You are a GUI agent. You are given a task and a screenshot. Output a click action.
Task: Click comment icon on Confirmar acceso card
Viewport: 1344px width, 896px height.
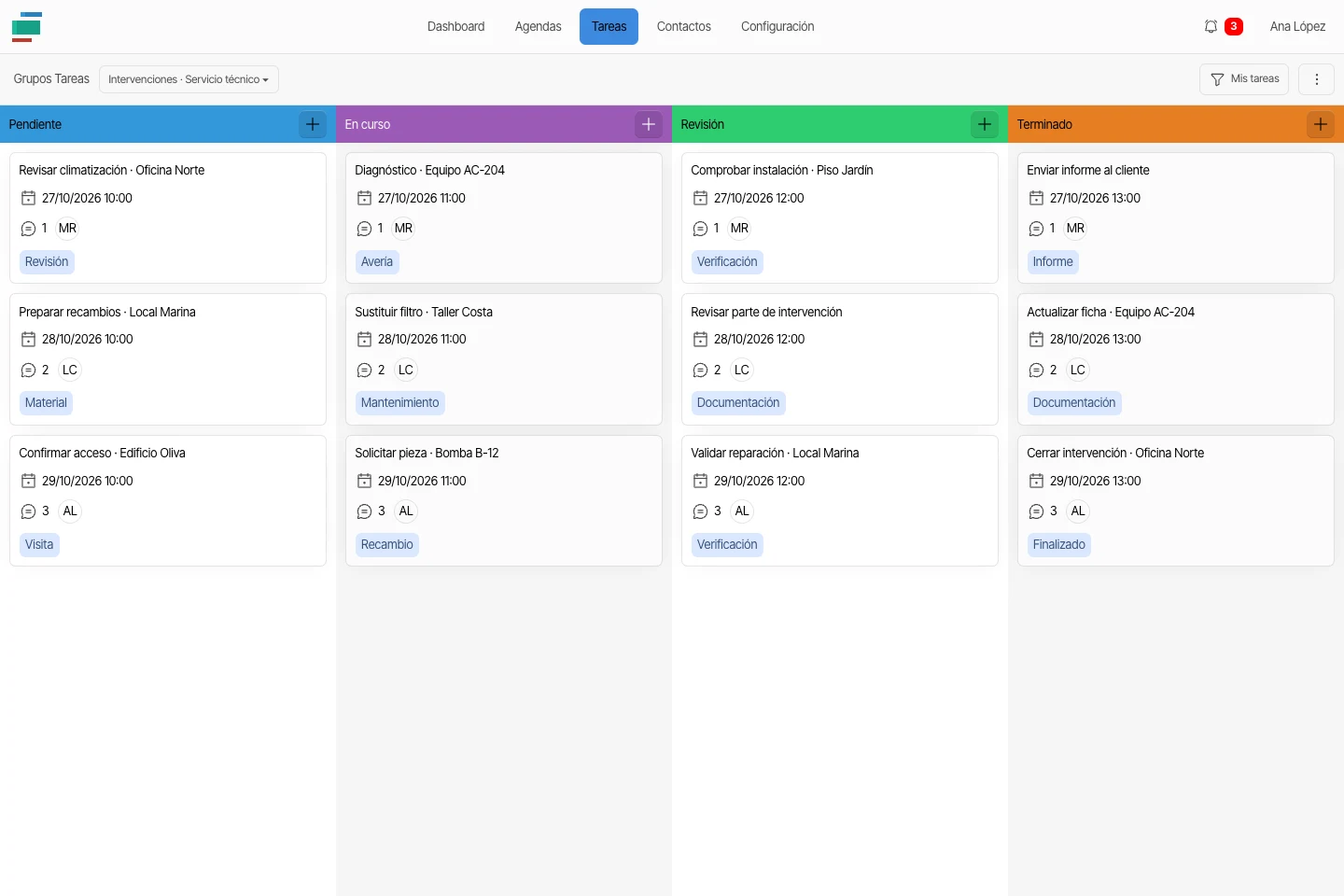pos(28,511)
